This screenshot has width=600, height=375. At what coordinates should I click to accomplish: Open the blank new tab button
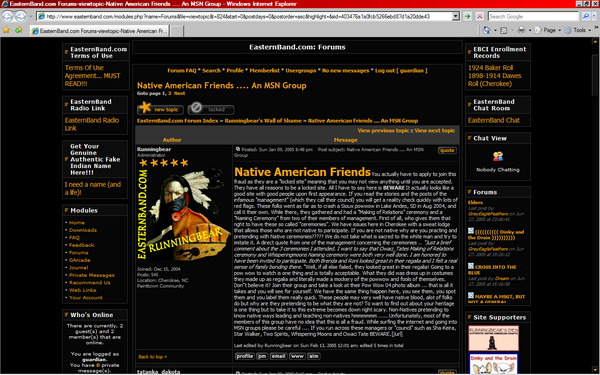tap(177, 31)
